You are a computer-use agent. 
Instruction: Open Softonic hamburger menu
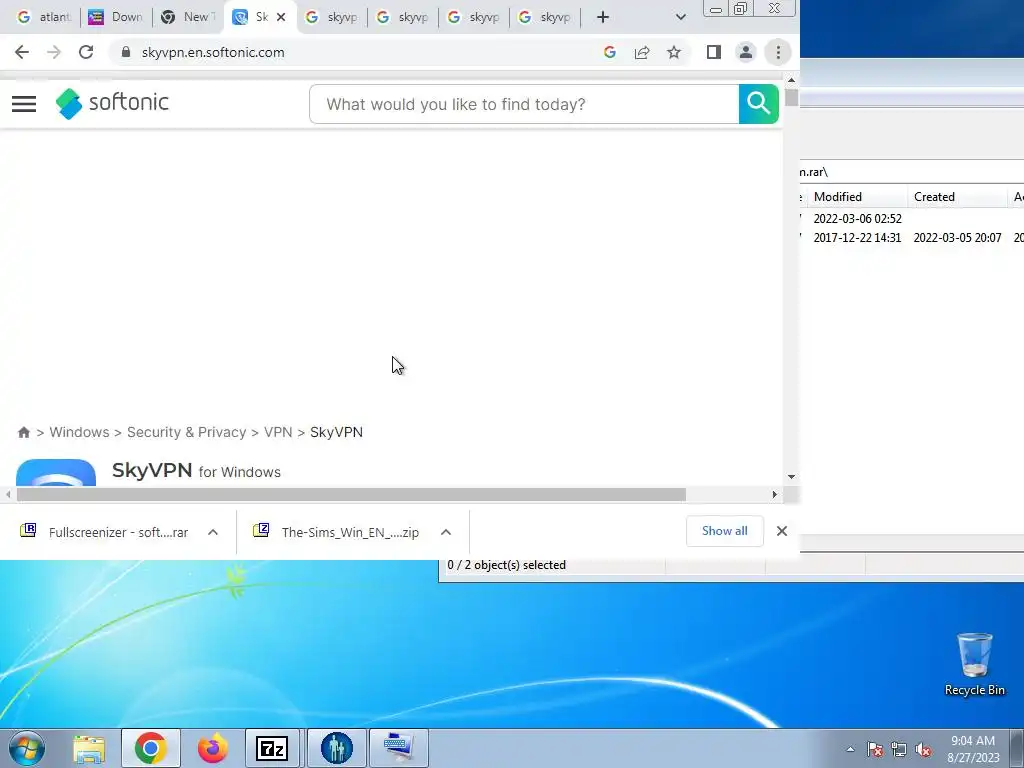pyautogui.click(x=24, y=104)
